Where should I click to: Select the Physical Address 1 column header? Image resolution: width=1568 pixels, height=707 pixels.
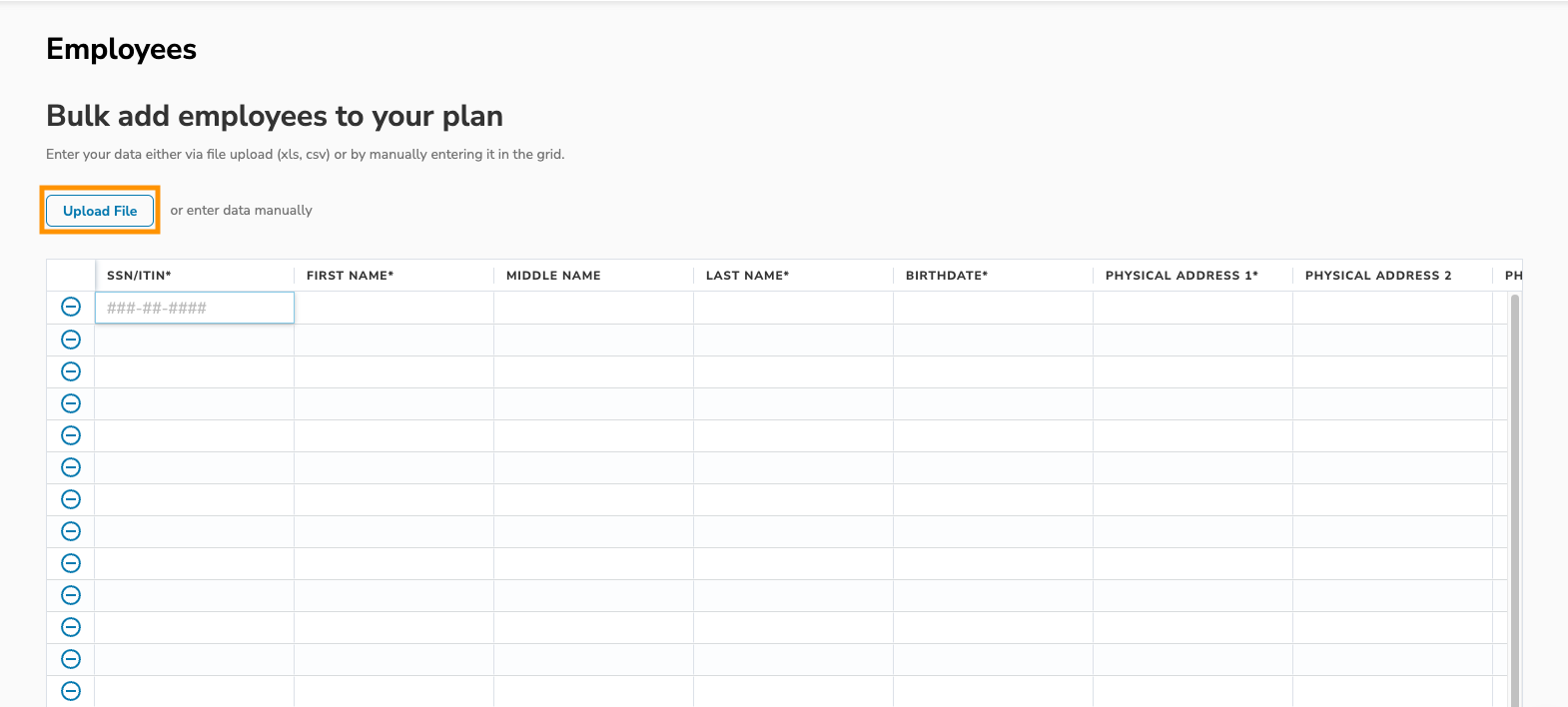1181,276
